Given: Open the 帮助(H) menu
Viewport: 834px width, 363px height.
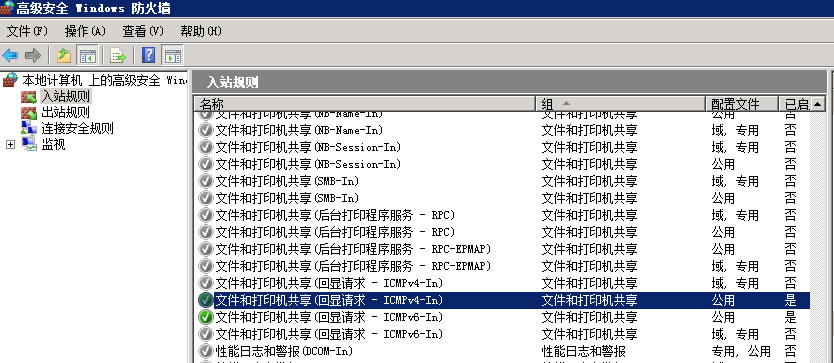Looking at the screenshot, I should (x=201, y=31).
